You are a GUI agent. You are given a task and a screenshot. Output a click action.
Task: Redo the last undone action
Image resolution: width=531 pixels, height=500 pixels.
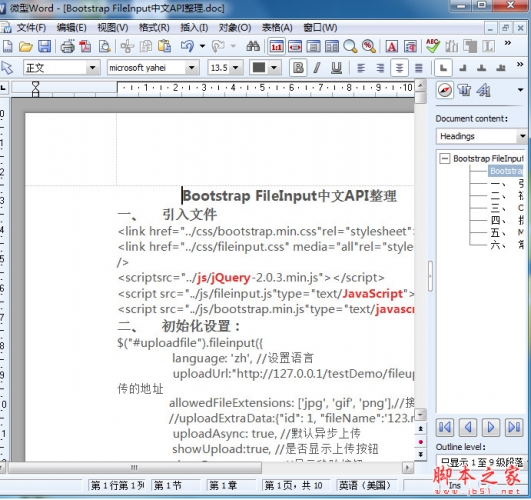[x=218, y=46]
